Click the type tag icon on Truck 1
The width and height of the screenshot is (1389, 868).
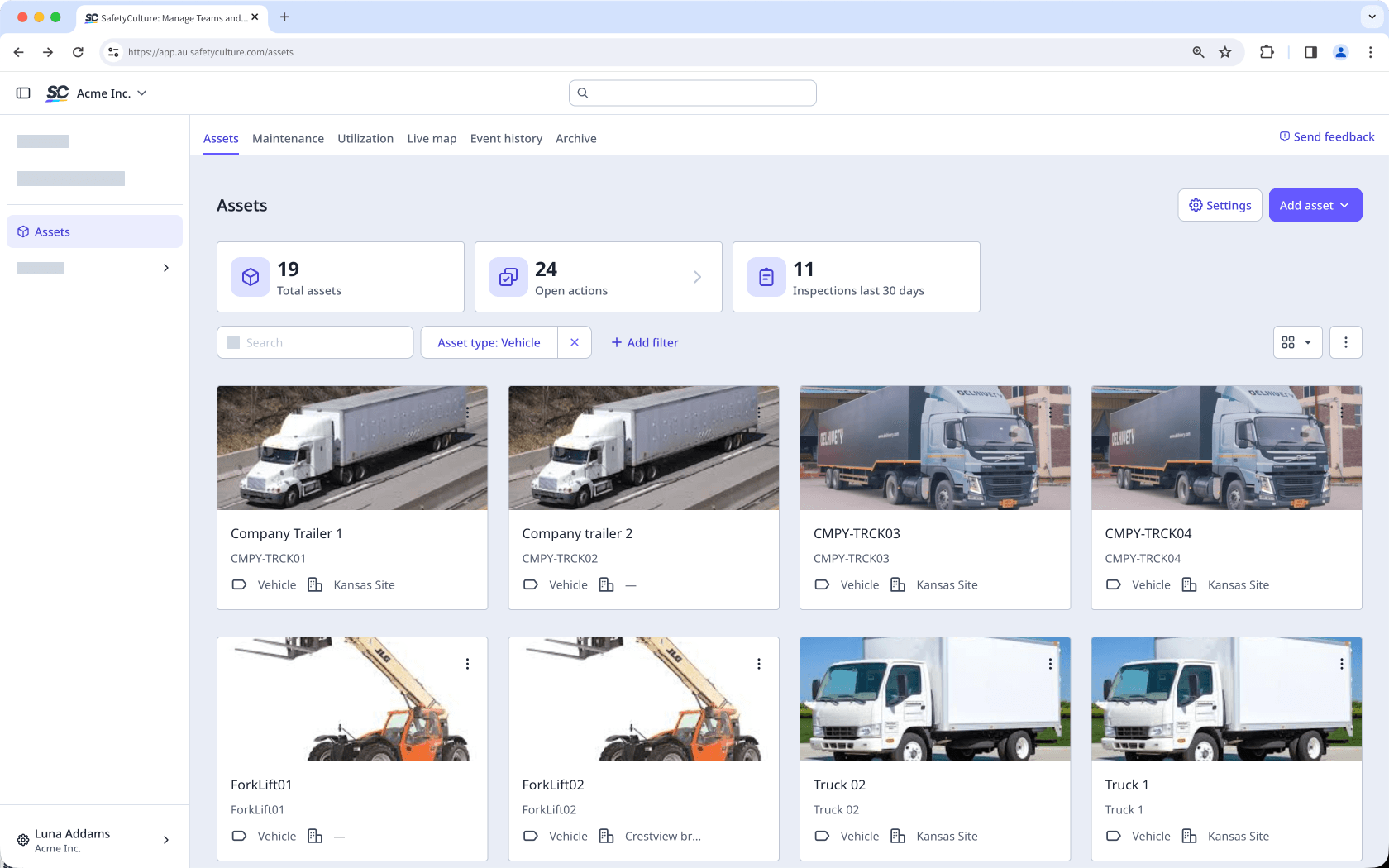(x=1114, y=836)
